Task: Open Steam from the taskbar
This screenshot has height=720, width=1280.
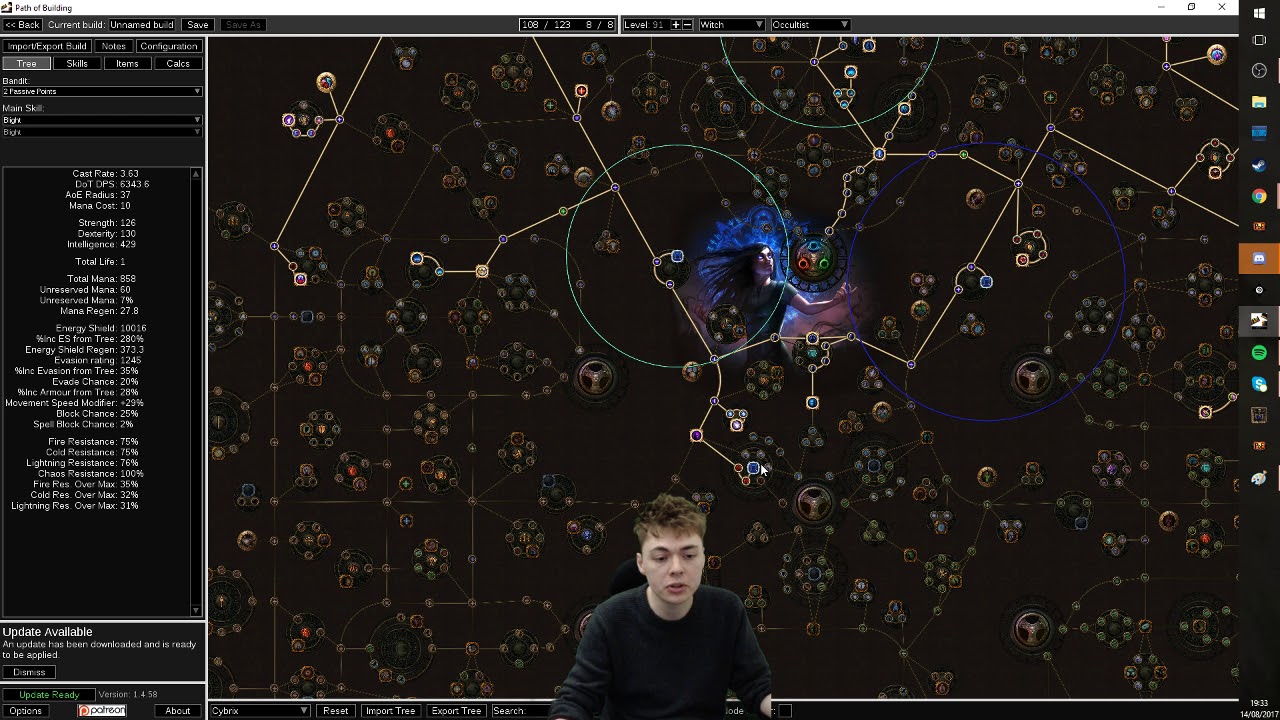Action: click(1259, 165)
